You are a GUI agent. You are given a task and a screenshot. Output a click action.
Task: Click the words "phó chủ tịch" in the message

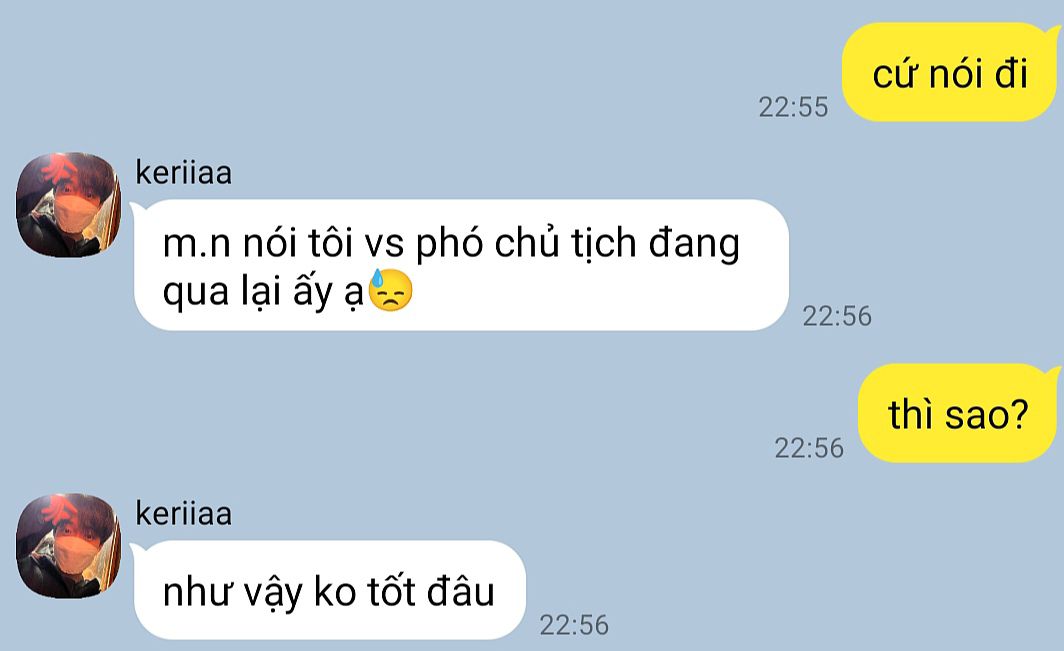coord(526,244)
